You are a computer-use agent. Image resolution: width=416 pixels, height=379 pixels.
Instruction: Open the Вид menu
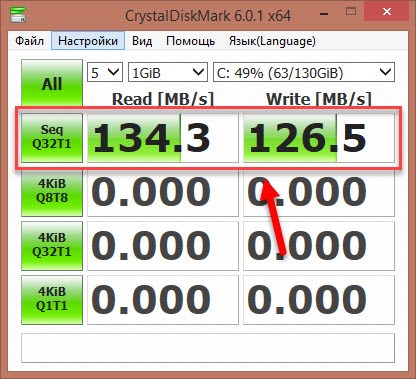pos(142,41)
